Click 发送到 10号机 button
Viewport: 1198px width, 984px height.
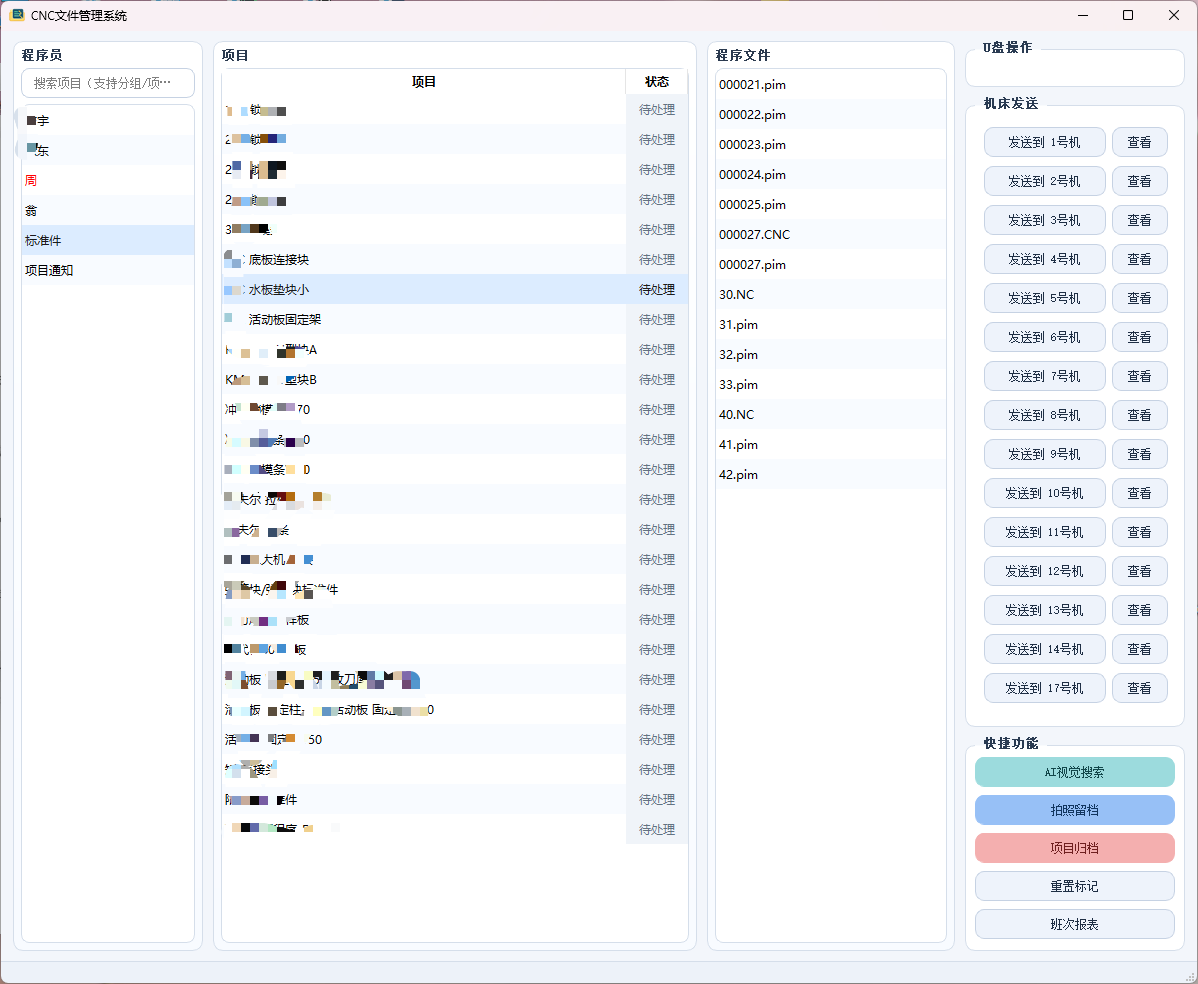(x=1044, y=493)
